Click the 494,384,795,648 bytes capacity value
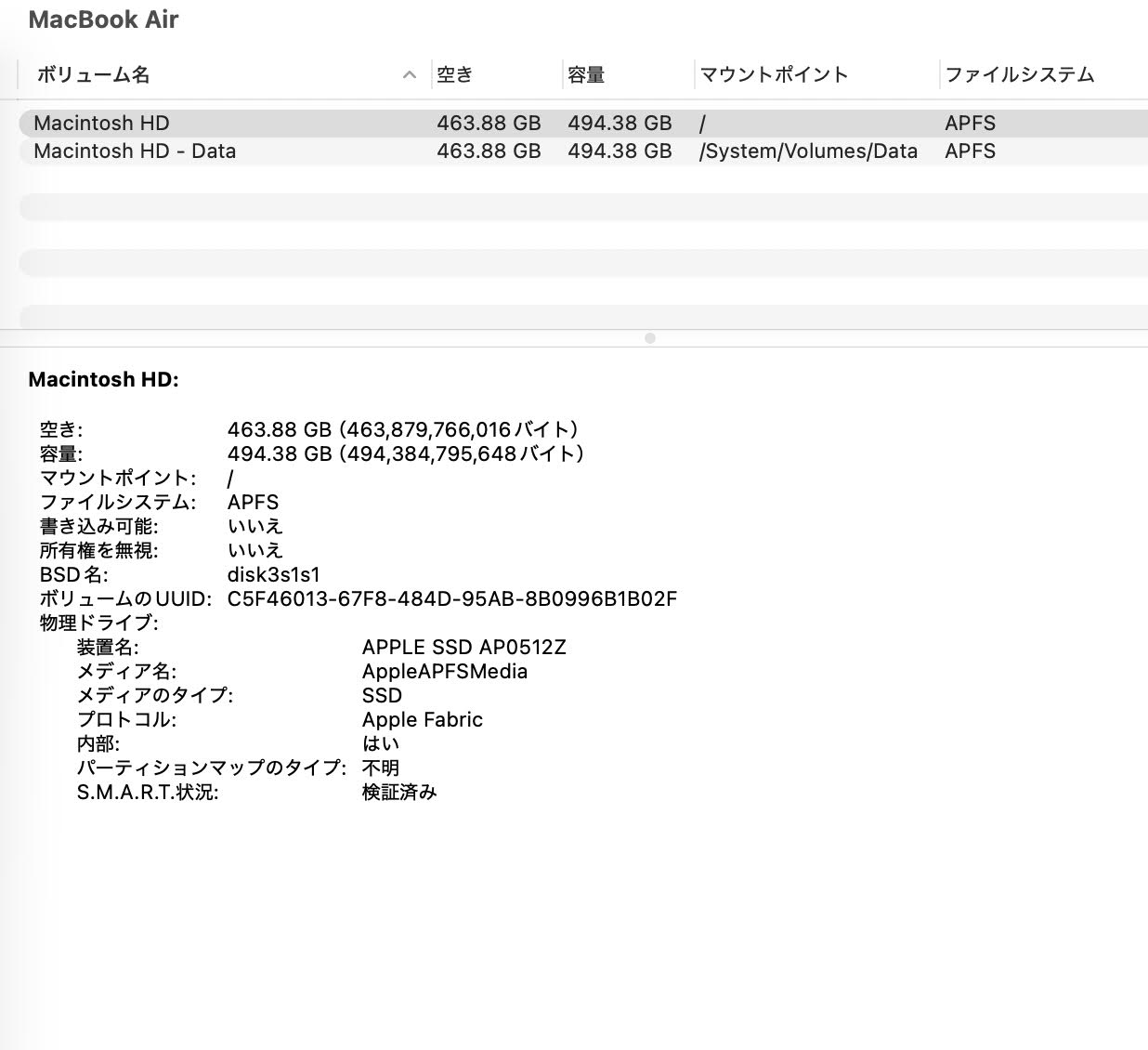 point(407,453)
